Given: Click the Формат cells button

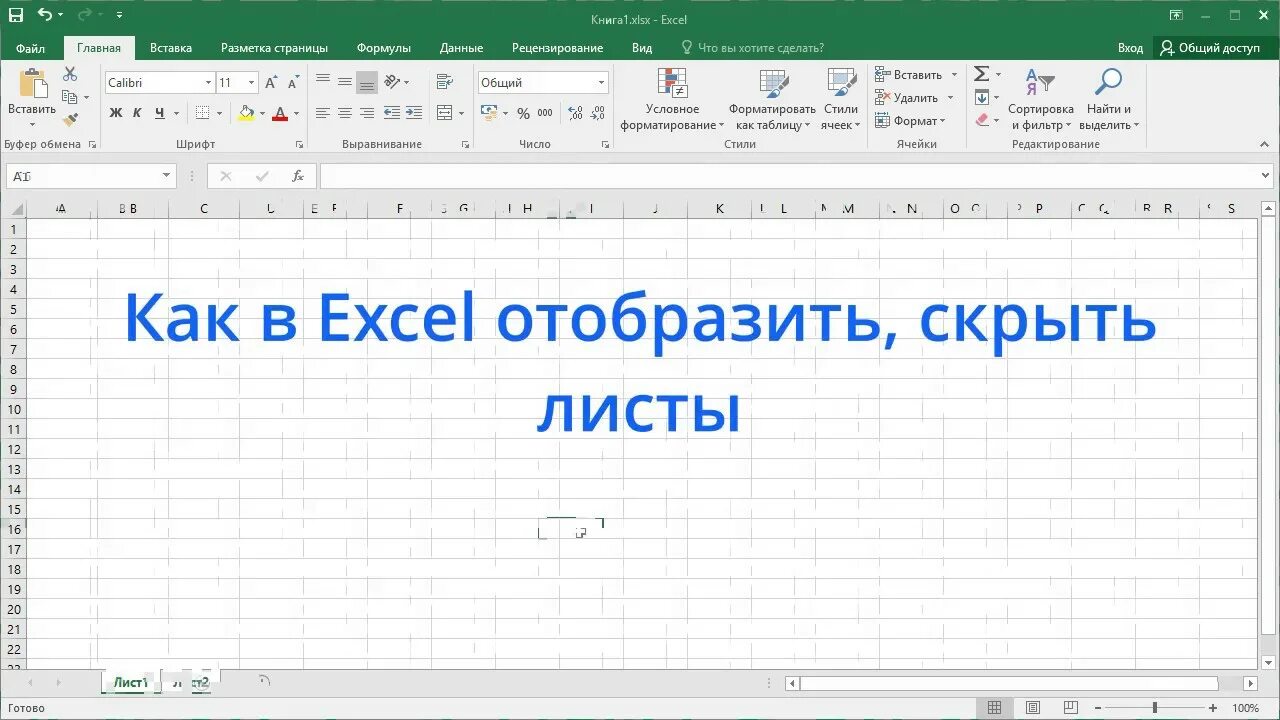Looking at the screenshot, I should [x=910, y=121].
